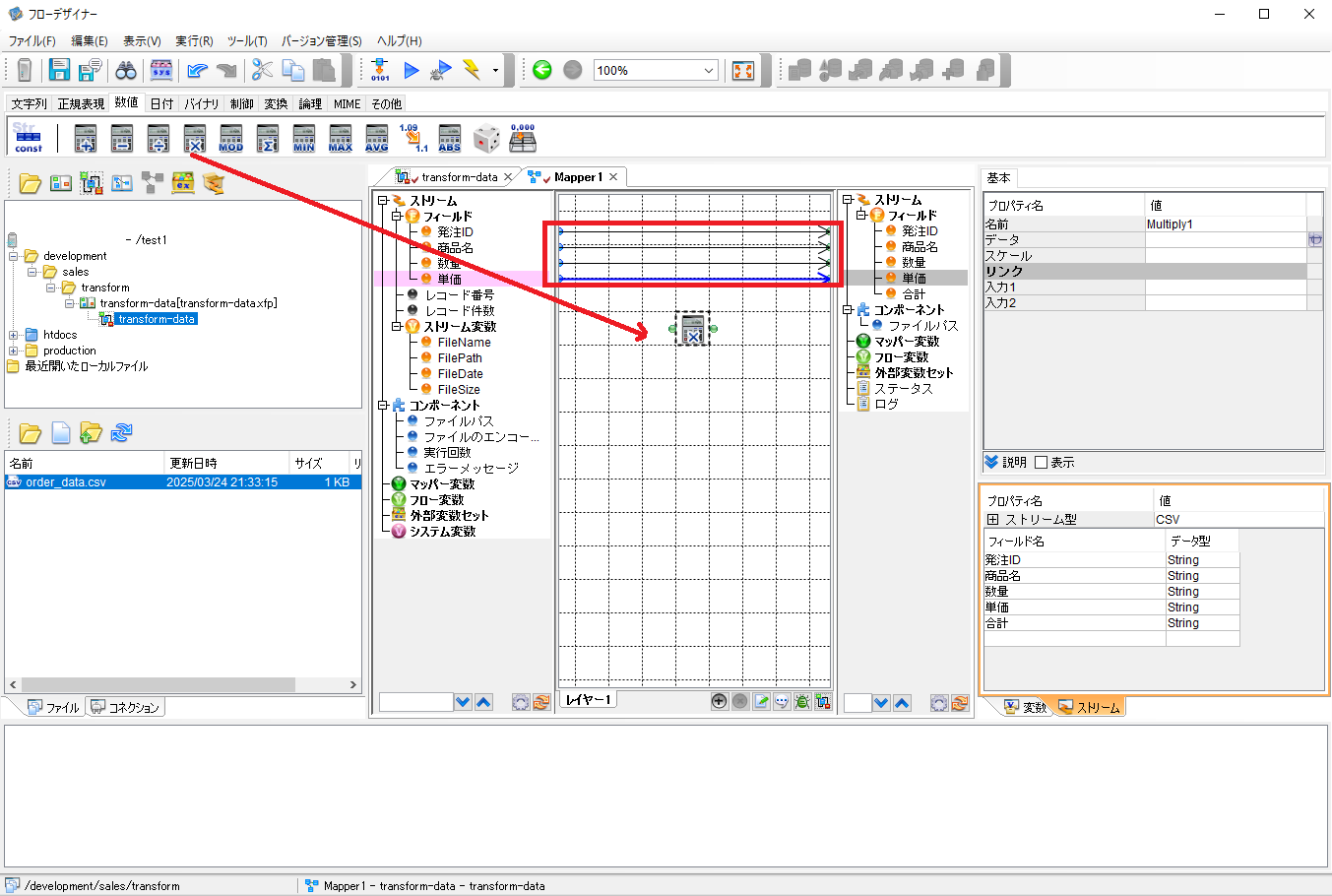Collapse the development folder in the tree
This screenshot has width=1332, height=896.
[15, 256]
